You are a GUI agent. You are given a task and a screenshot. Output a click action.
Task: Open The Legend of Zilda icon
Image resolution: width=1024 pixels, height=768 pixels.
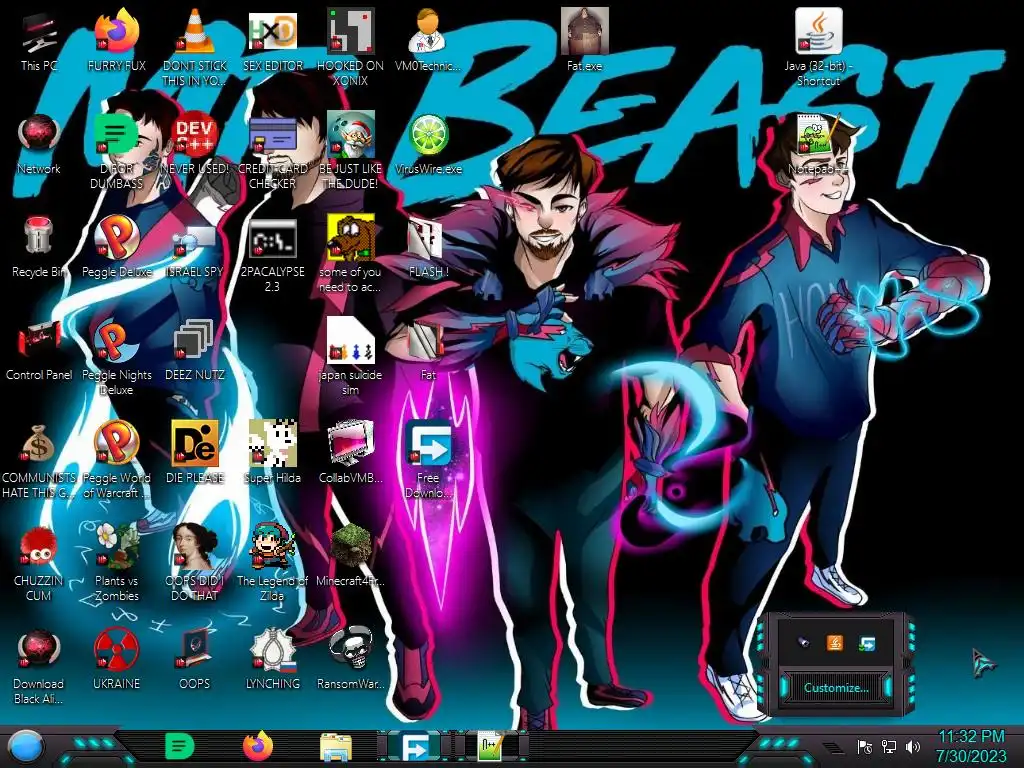[272, 563]
